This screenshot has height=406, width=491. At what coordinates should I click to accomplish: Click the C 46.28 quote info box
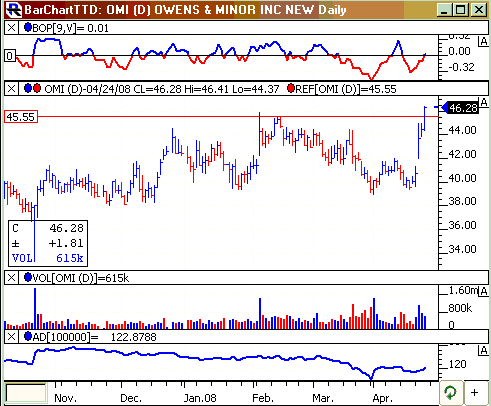[x=48, y=243]
